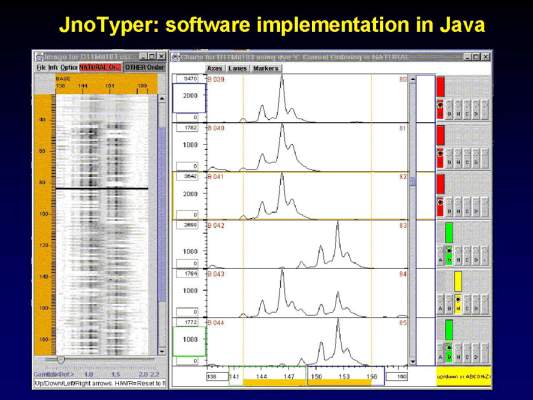Click the B 039 lane label
533x400 pixels.
216,79
